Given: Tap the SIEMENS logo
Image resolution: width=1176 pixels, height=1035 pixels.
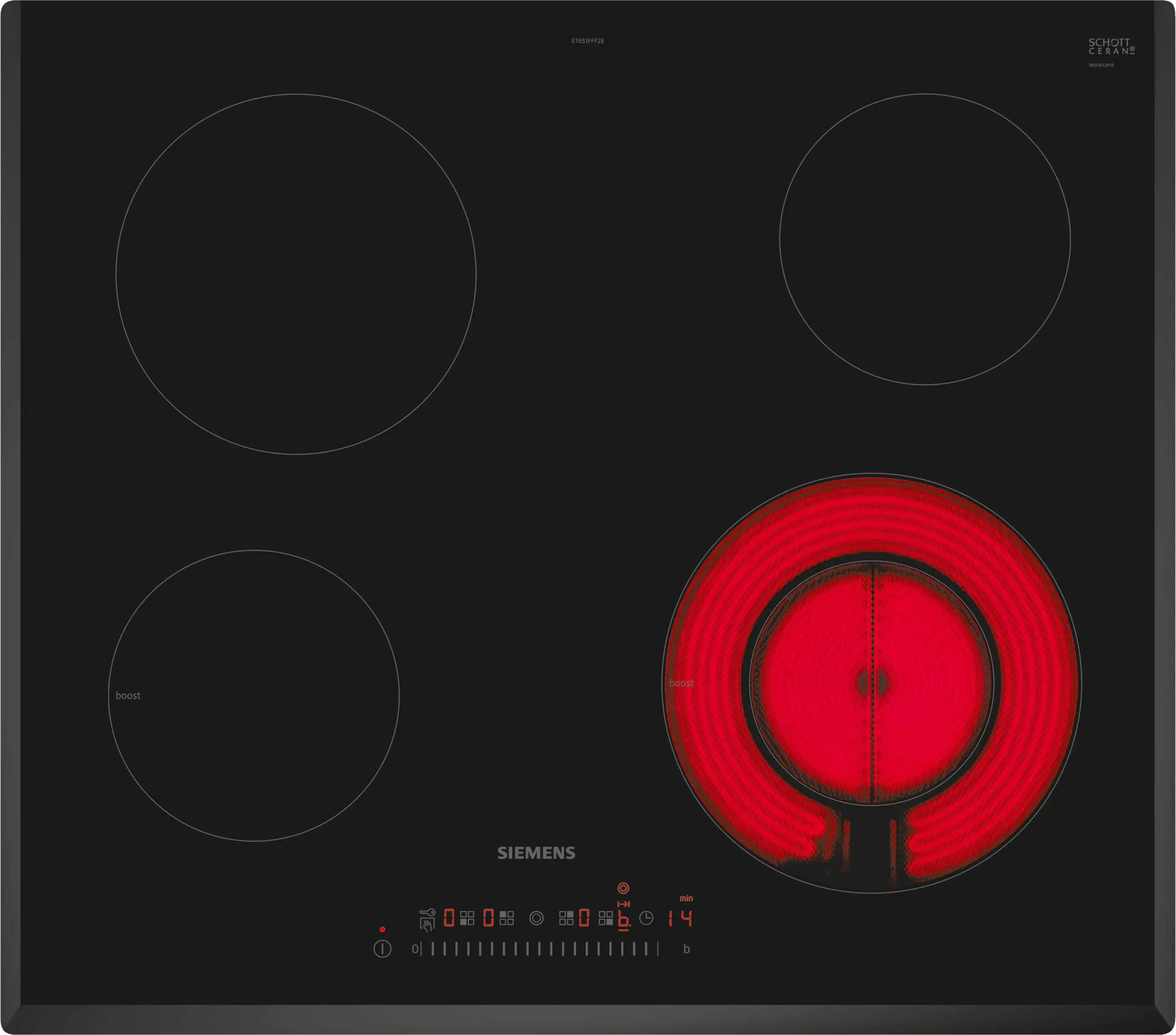Looking at the screenshot, I should point(536,853).
